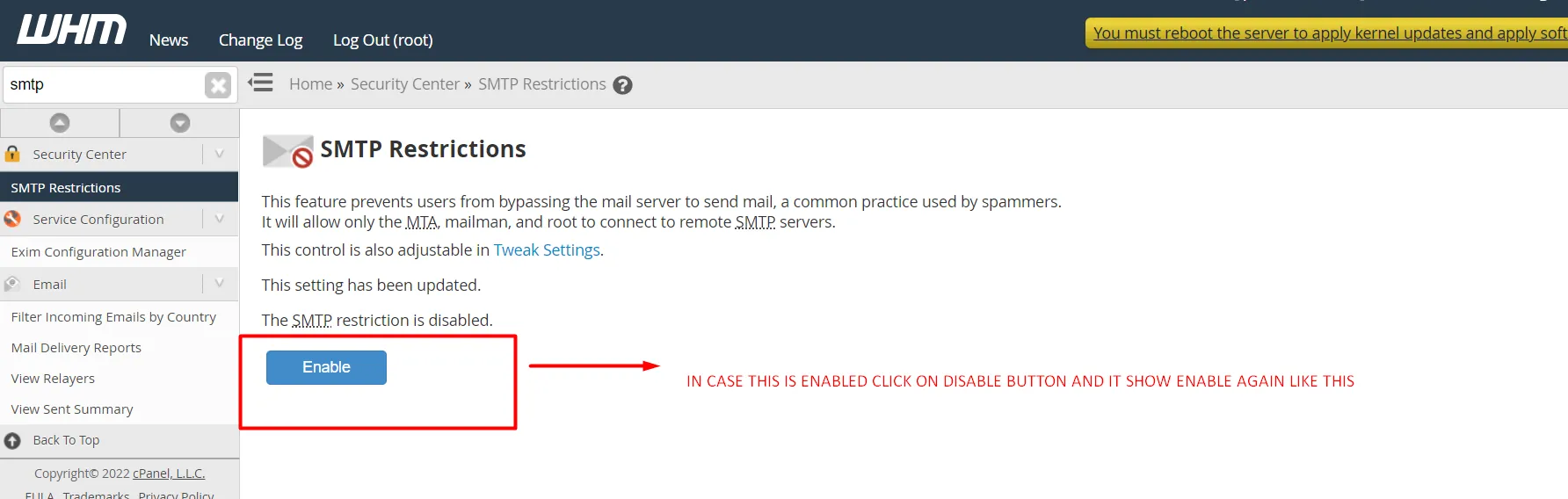Clear the smtp search box
1568x499 pixels.
click(217, 85)
